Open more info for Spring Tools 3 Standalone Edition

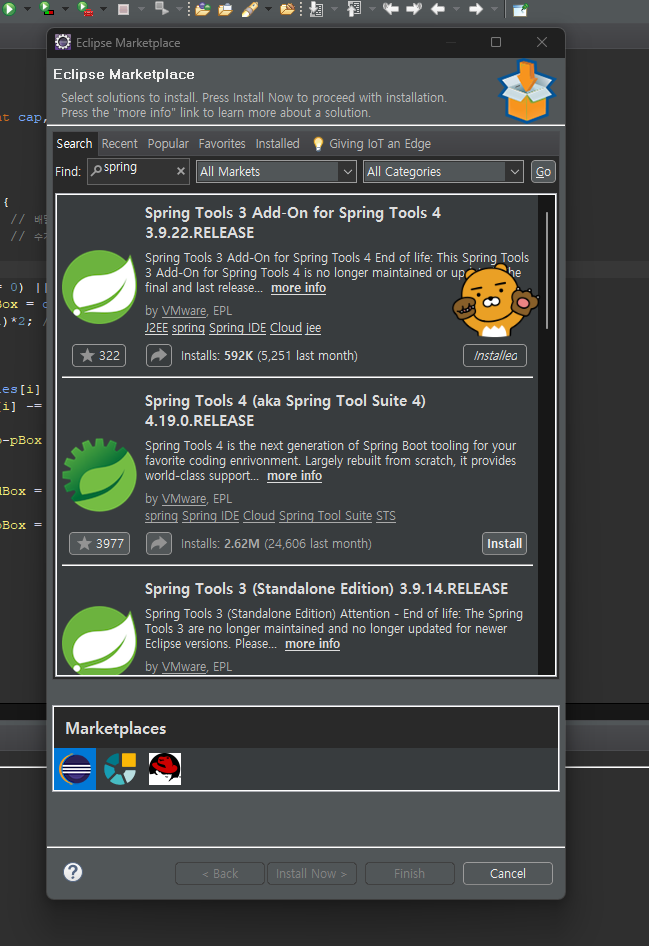[312, 644]
